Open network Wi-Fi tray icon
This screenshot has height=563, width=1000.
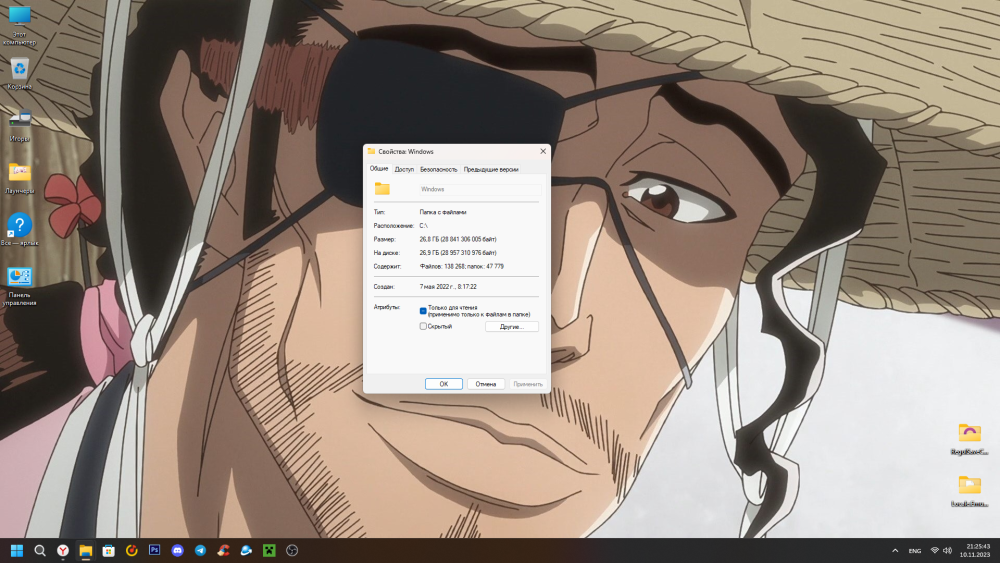click(x=934, y=550)
